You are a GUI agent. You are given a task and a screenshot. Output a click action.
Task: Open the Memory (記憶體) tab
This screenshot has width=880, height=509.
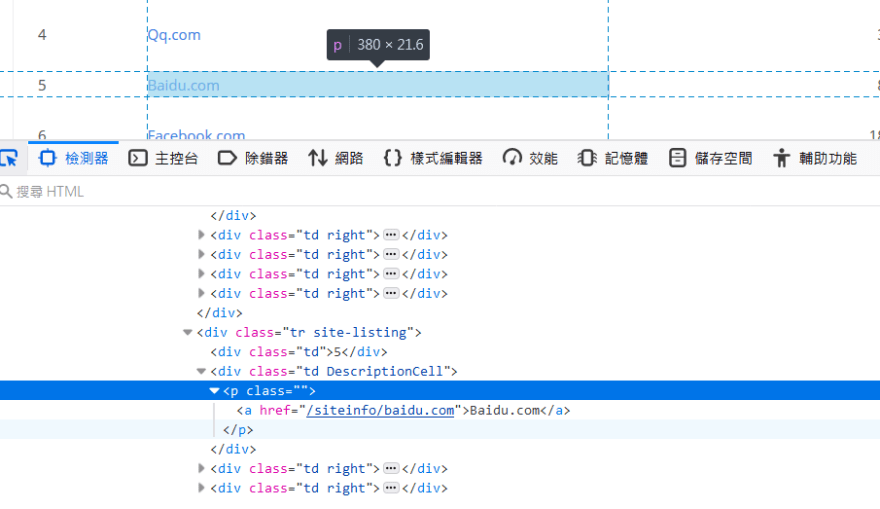pyautogui.click(x=613, y=158)
